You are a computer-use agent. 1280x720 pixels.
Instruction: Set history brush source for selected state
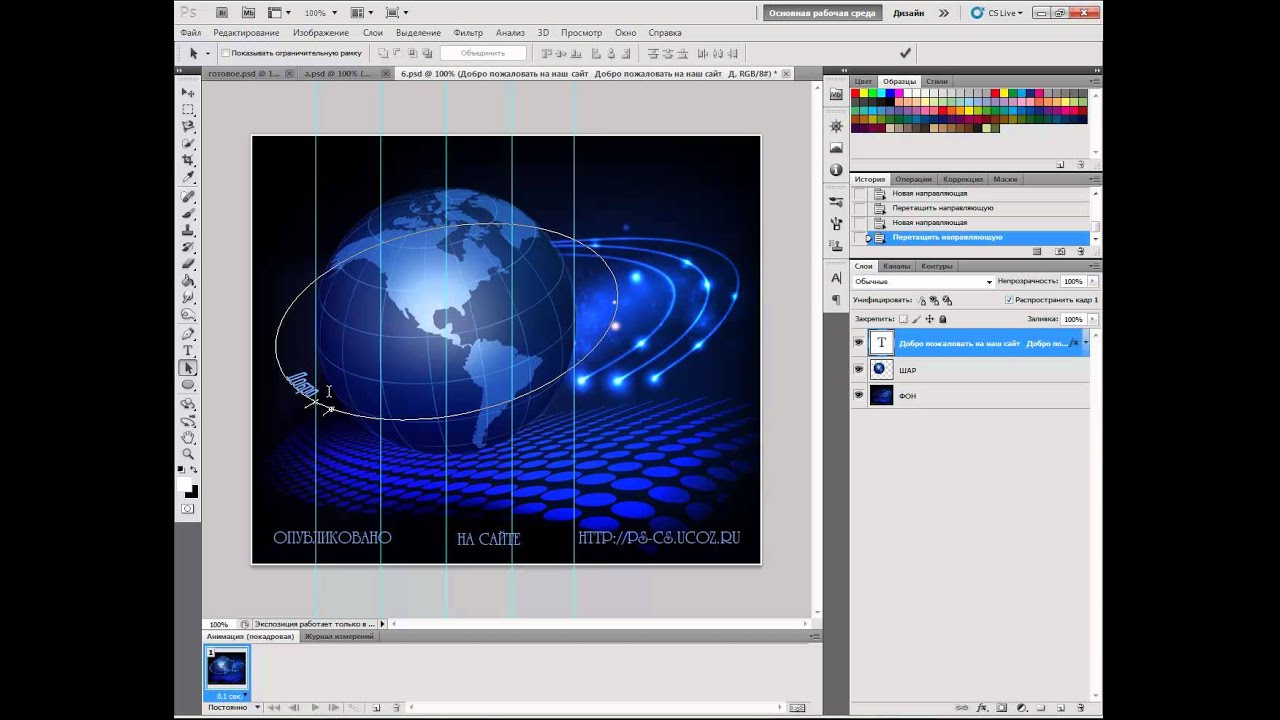click(859, 238)
